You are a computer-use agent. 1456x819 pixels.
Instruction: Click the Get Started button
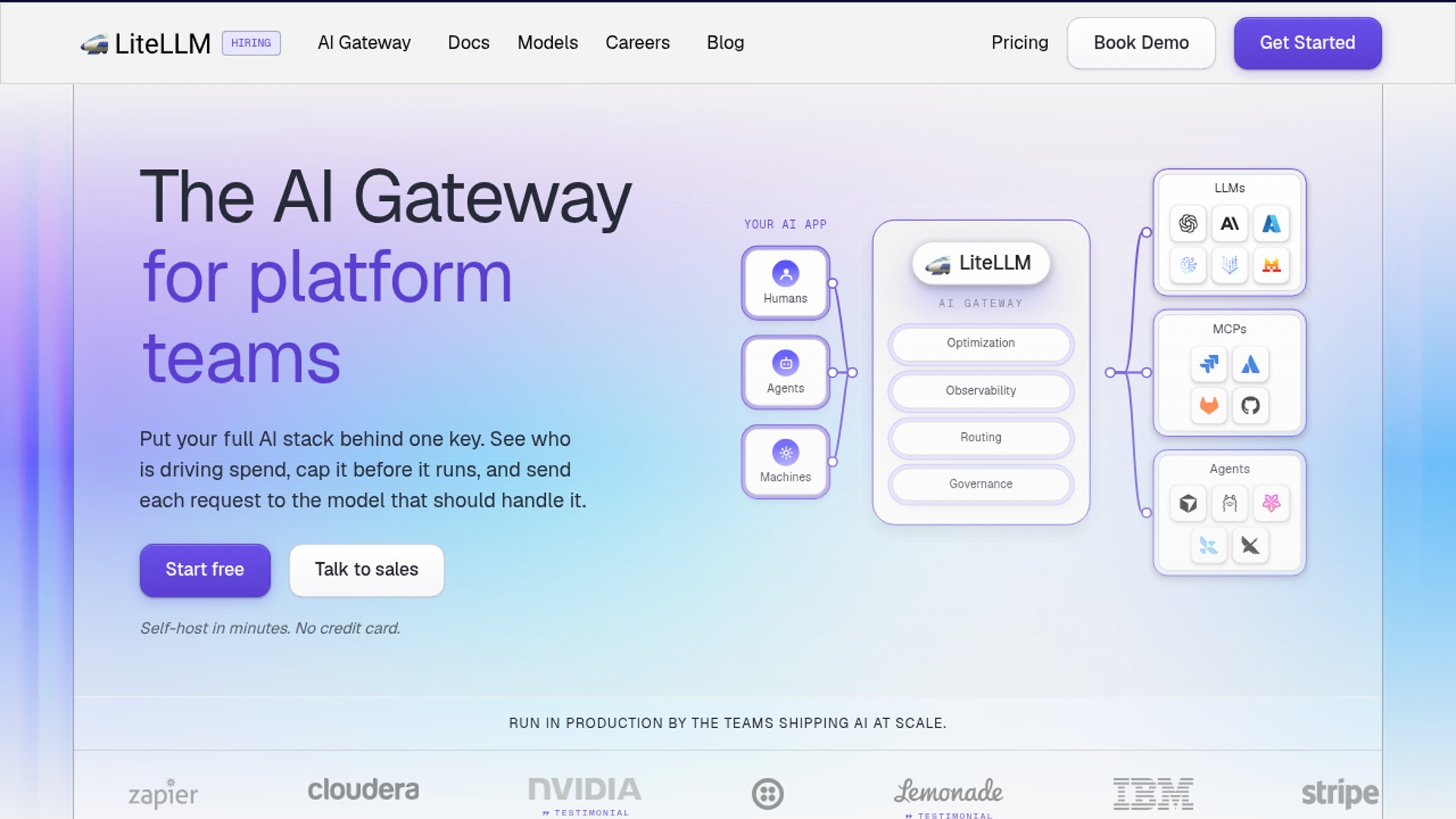click(x=1307, y=43)
